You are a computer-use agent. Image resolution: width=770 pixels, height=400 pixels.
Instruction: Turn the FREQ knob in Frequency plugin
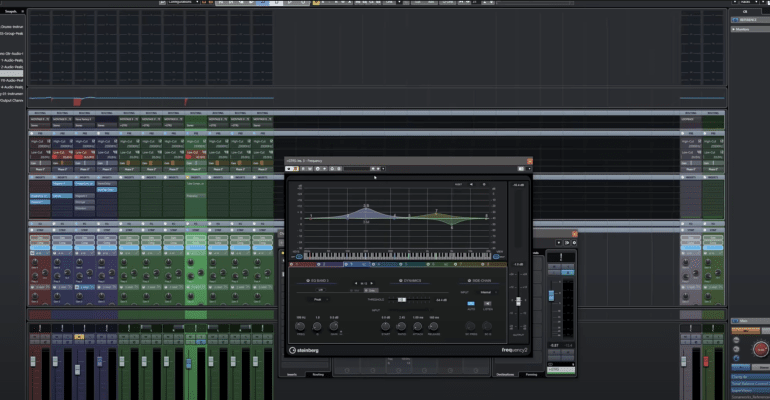point(300,326)
